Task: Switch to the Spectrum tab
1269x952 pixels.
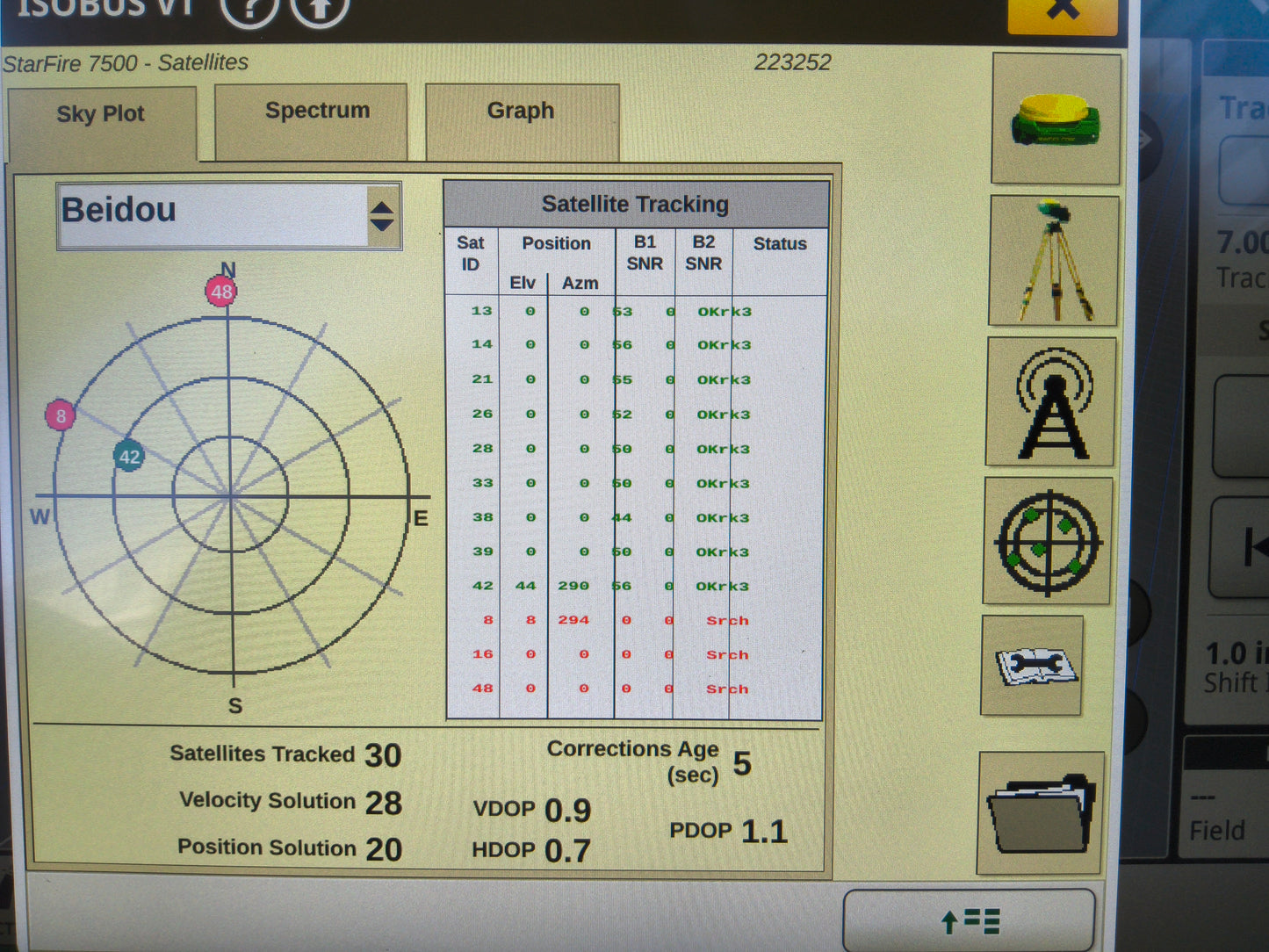Action: [x=311, y=121]
